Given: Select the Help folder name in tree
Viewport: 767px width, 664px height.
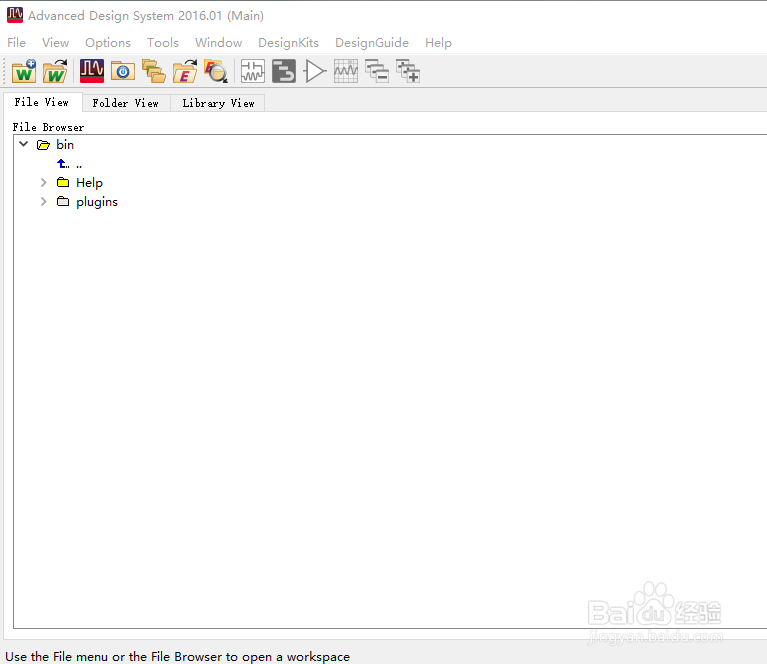Looking at the screenshot, I should (x=90, y=183).
